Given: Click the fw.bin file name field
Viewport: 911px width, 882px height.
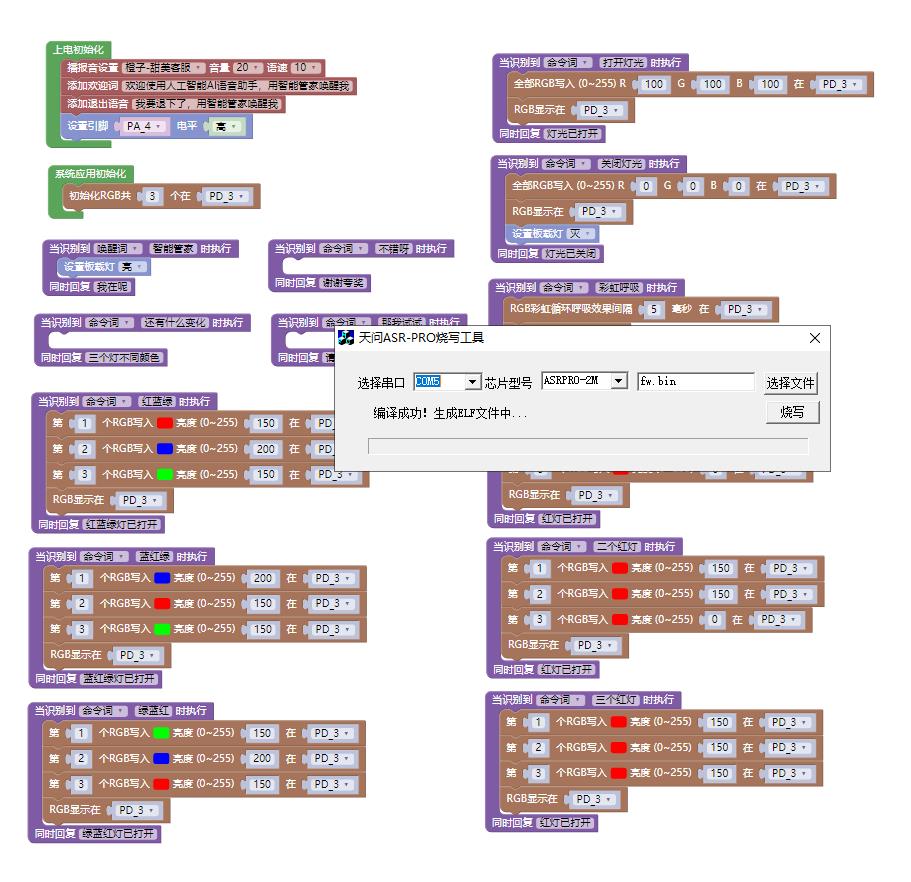Looking at the screenshot, I should [695, 381].
